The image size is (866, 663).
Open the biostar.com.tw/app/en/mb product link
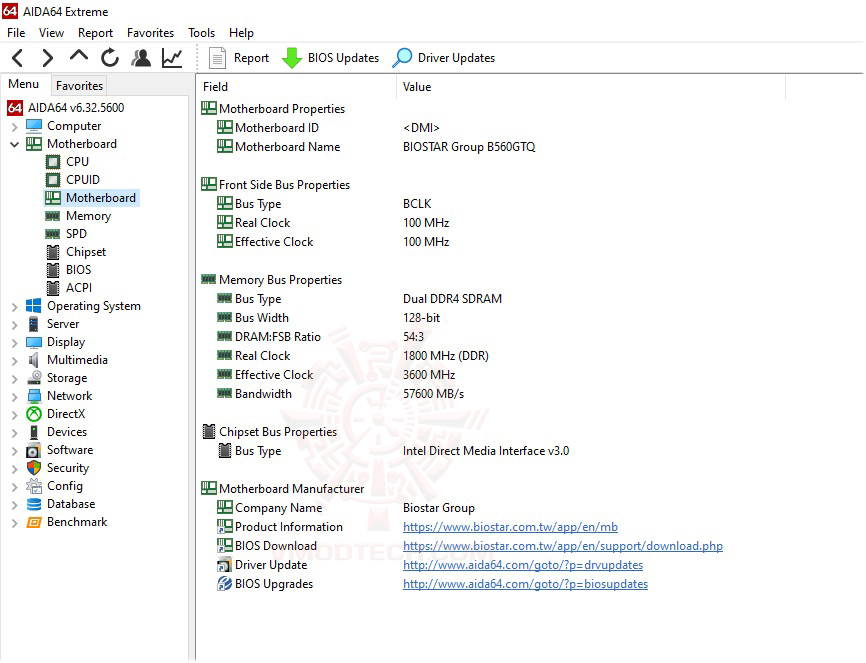510,527
